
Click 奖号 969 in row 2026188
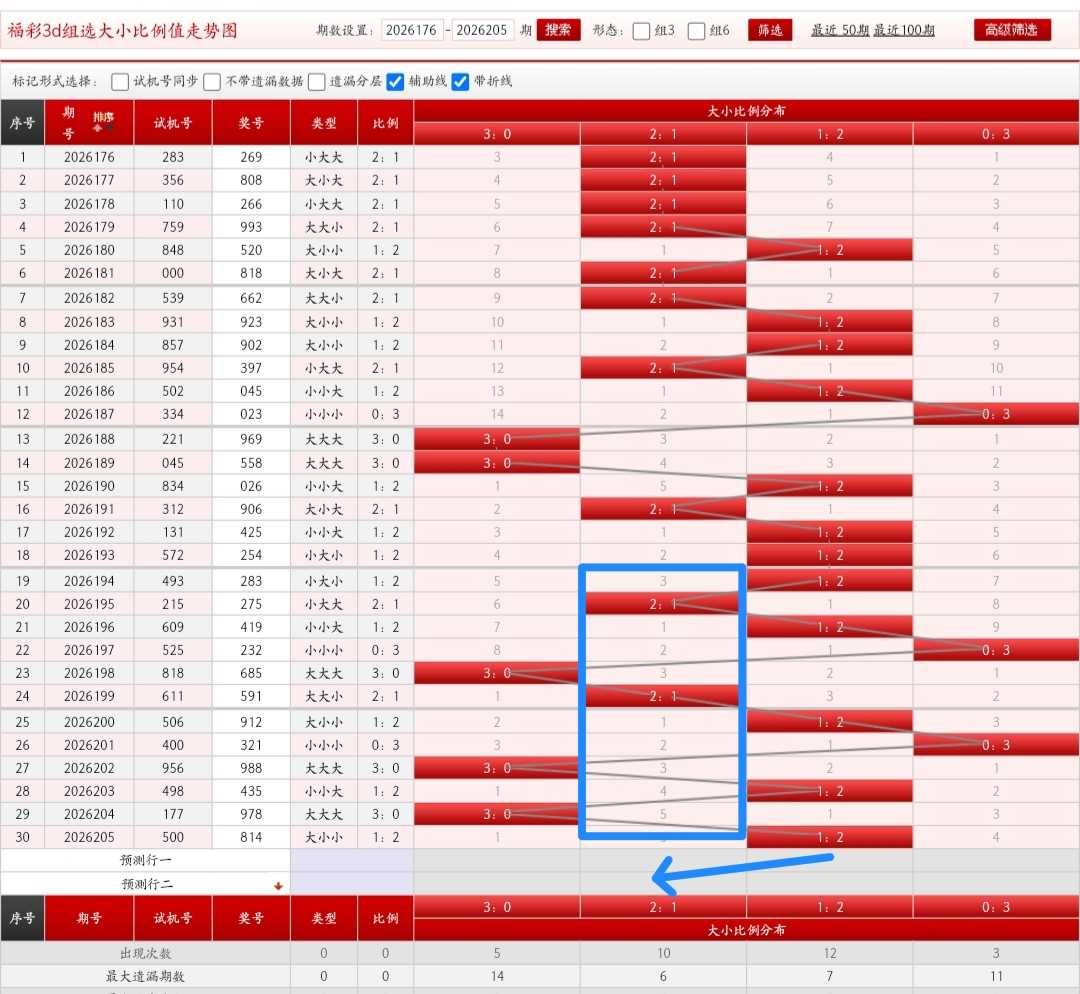click(x=251, y=439)
